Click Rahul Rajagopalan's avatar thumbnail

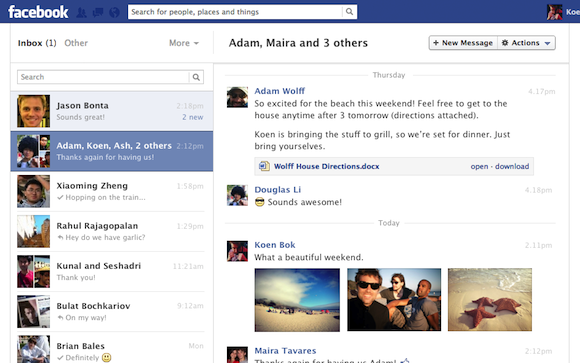point(33,231)
